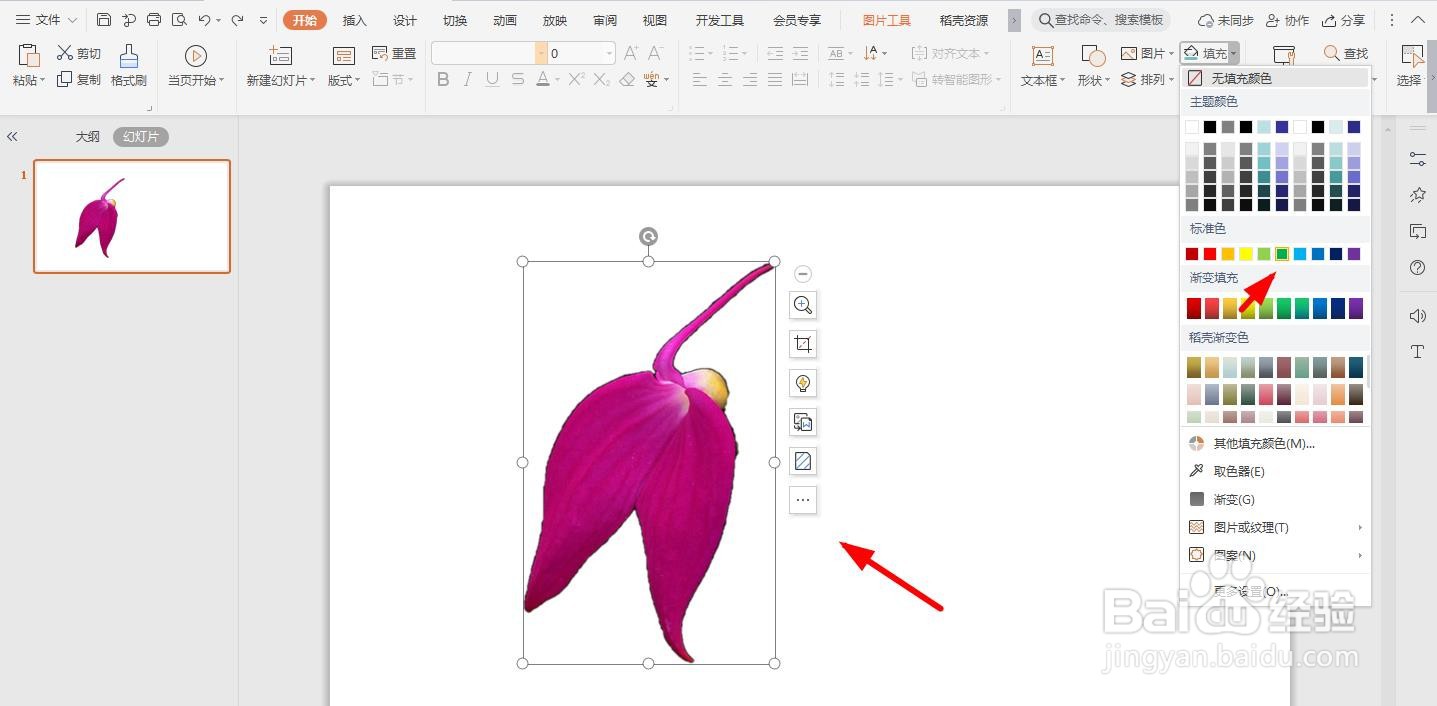1437x706 pixels.
Task: Click the Copy (复制) button
Action: pyautogui.click(x=79, y=79)
